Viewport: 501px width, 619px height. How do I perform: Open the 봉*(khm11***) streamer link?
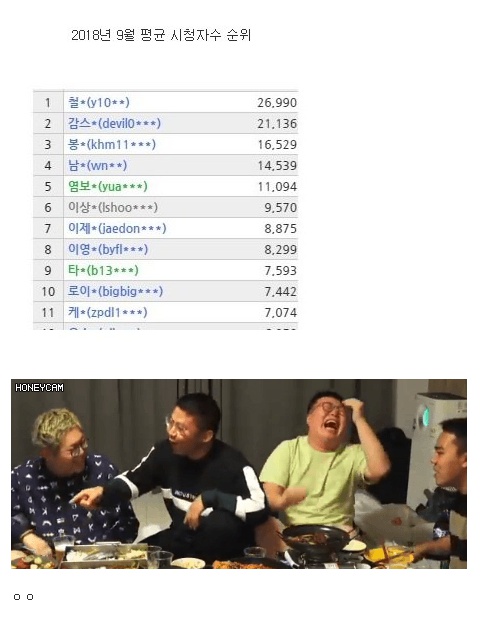(x=112, y=144)
